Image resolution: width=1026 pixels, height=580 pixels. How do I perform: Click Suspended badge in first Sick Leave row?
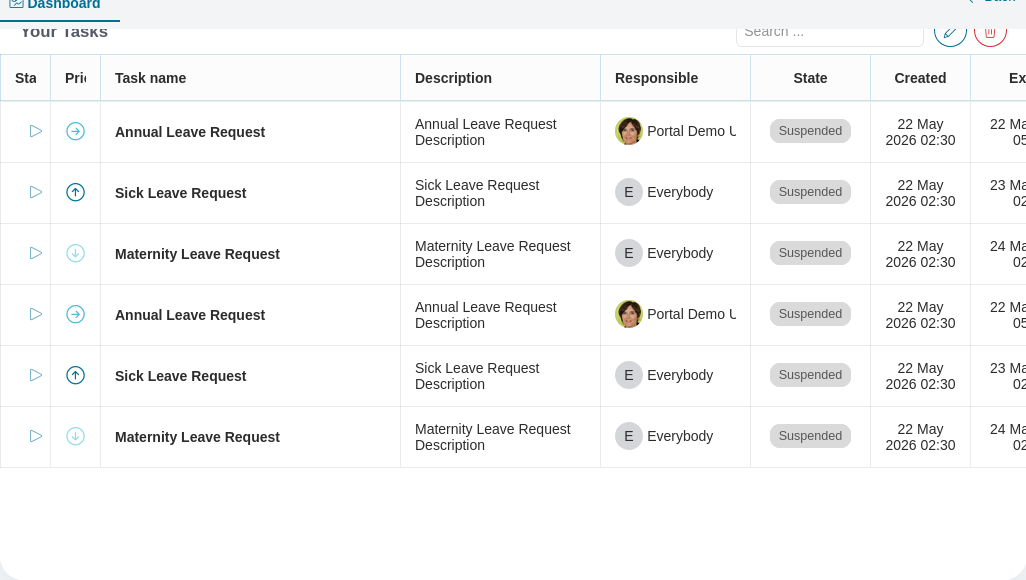pyautogui.click(x=810, y=192)
